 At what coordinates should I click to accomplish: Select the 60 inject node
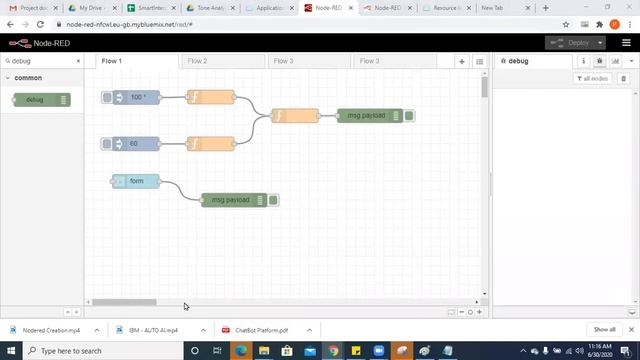pyautogui.click(x=136, y=144)
